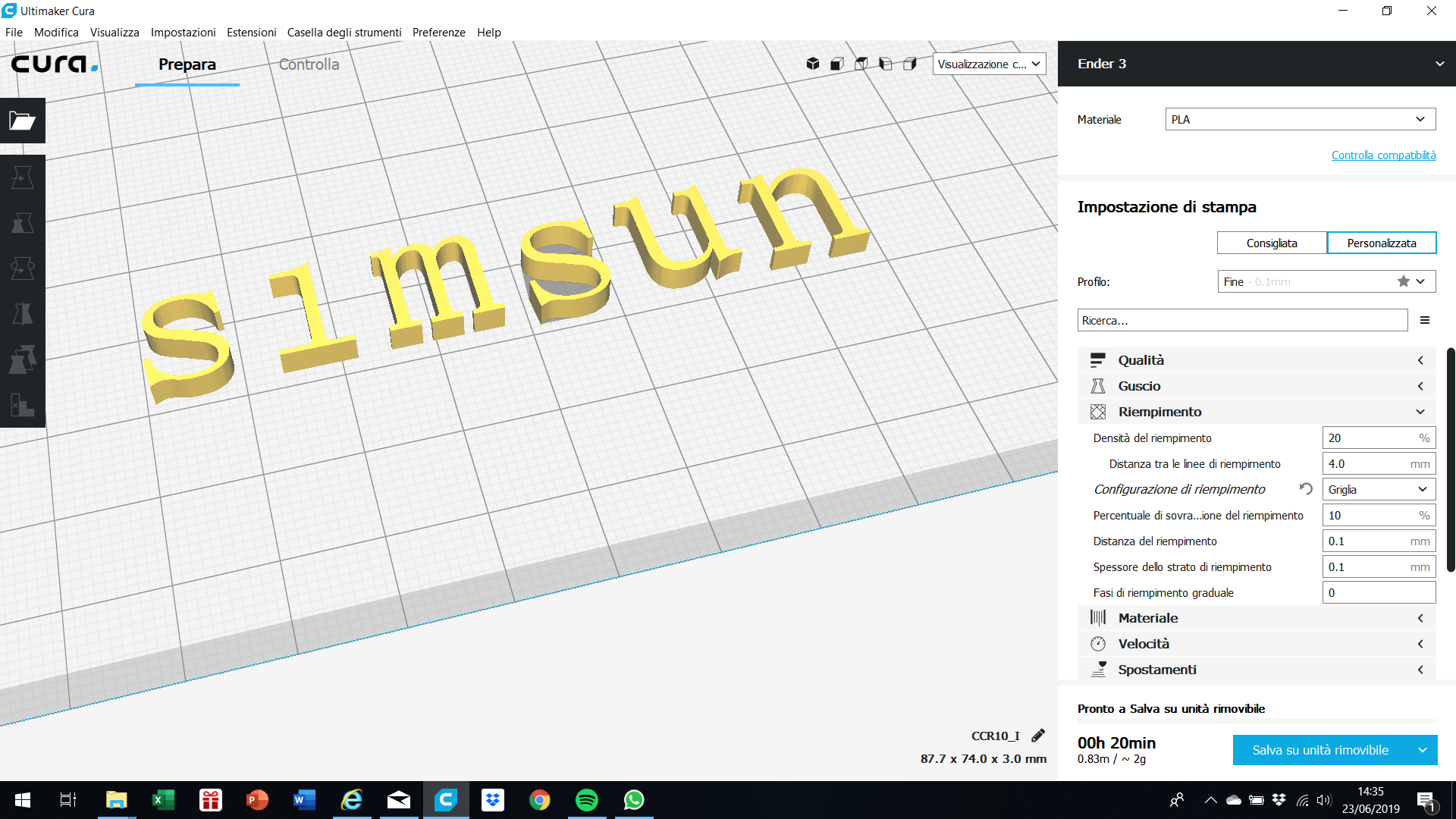This screenshot has height=819, width=1456.
Task: Click the rename pencil icon next to CCR10_I
Action: pos(1038,735)
